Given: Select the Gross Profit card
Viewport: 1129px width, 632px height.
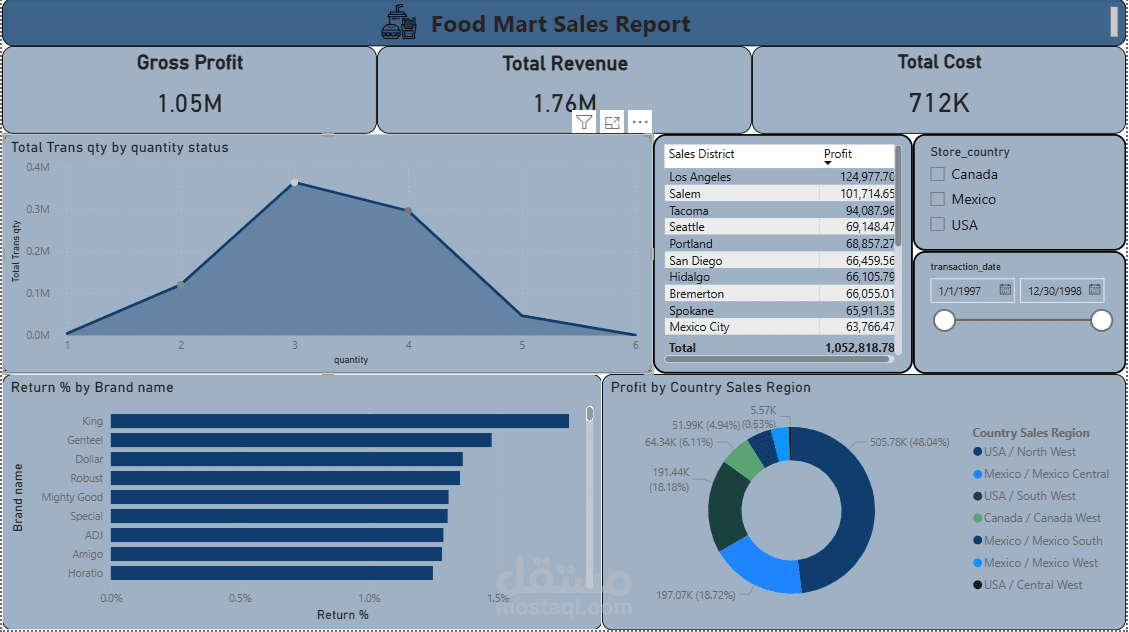Looking at the screenshot, I should tap(189, 90).
